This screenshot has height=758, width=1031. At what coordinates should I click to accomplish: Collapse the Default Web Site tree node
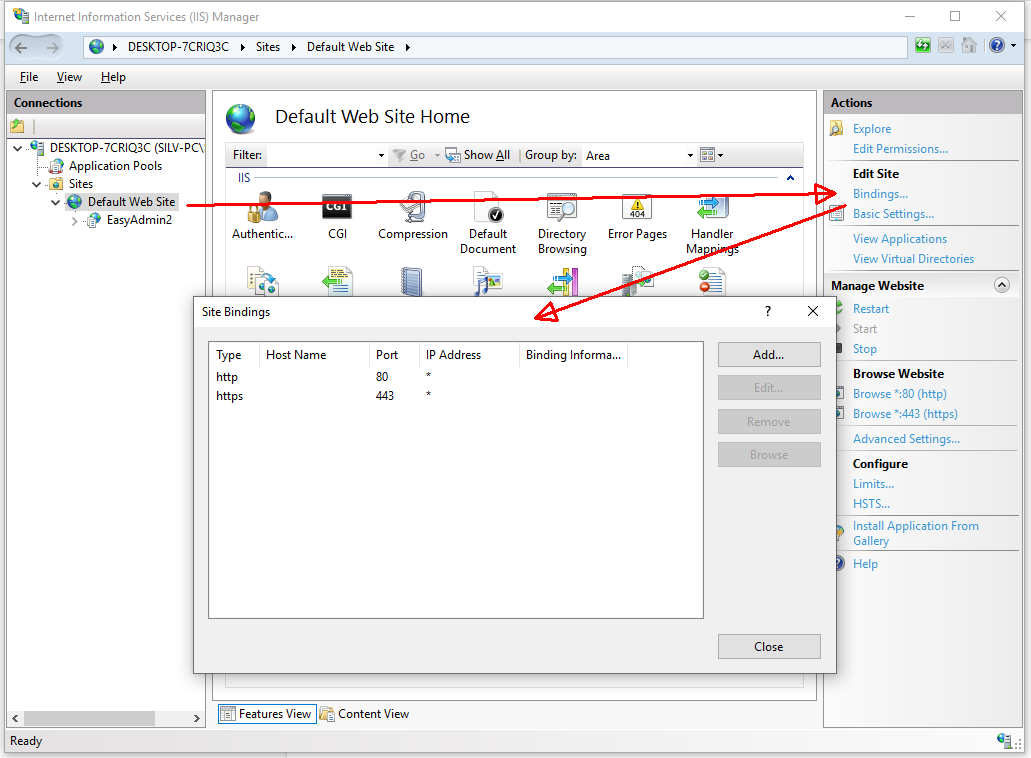pos(56,201)
